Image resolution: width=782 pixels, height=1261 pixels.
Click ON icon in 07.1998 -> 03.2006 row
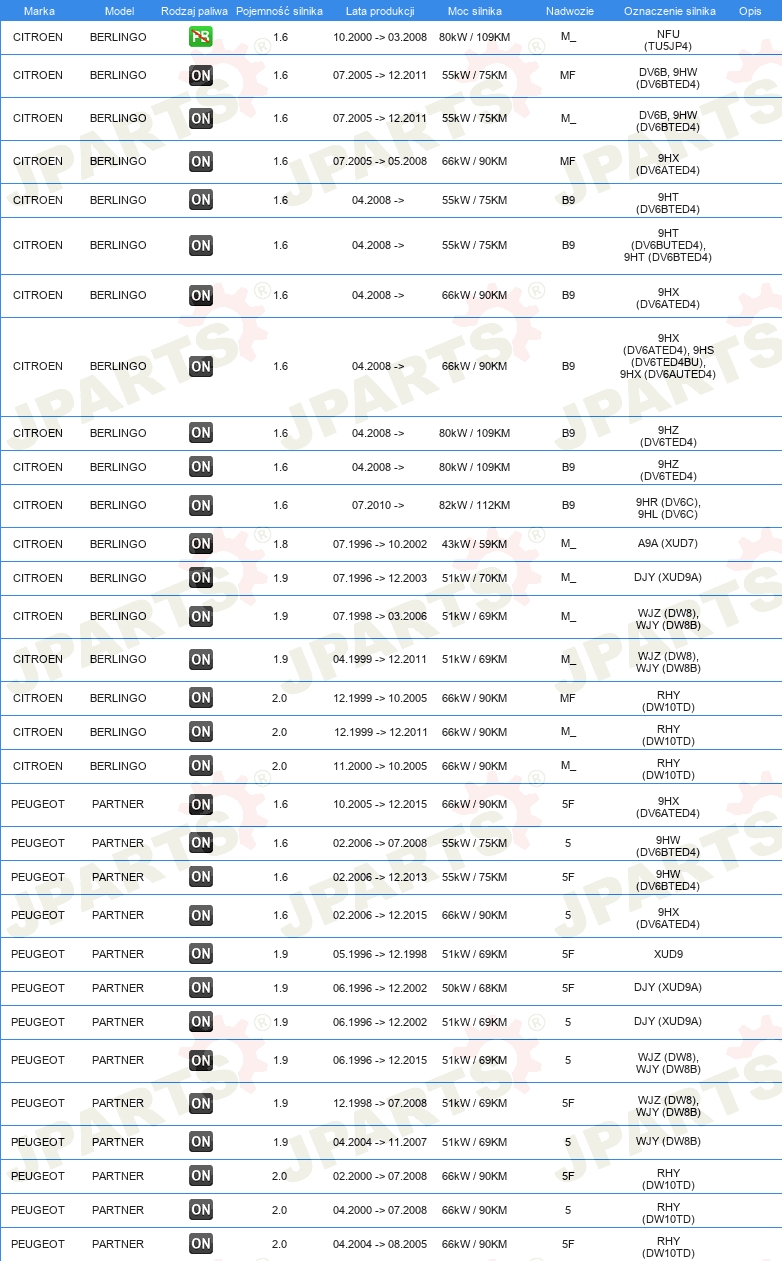pos(201,616)
